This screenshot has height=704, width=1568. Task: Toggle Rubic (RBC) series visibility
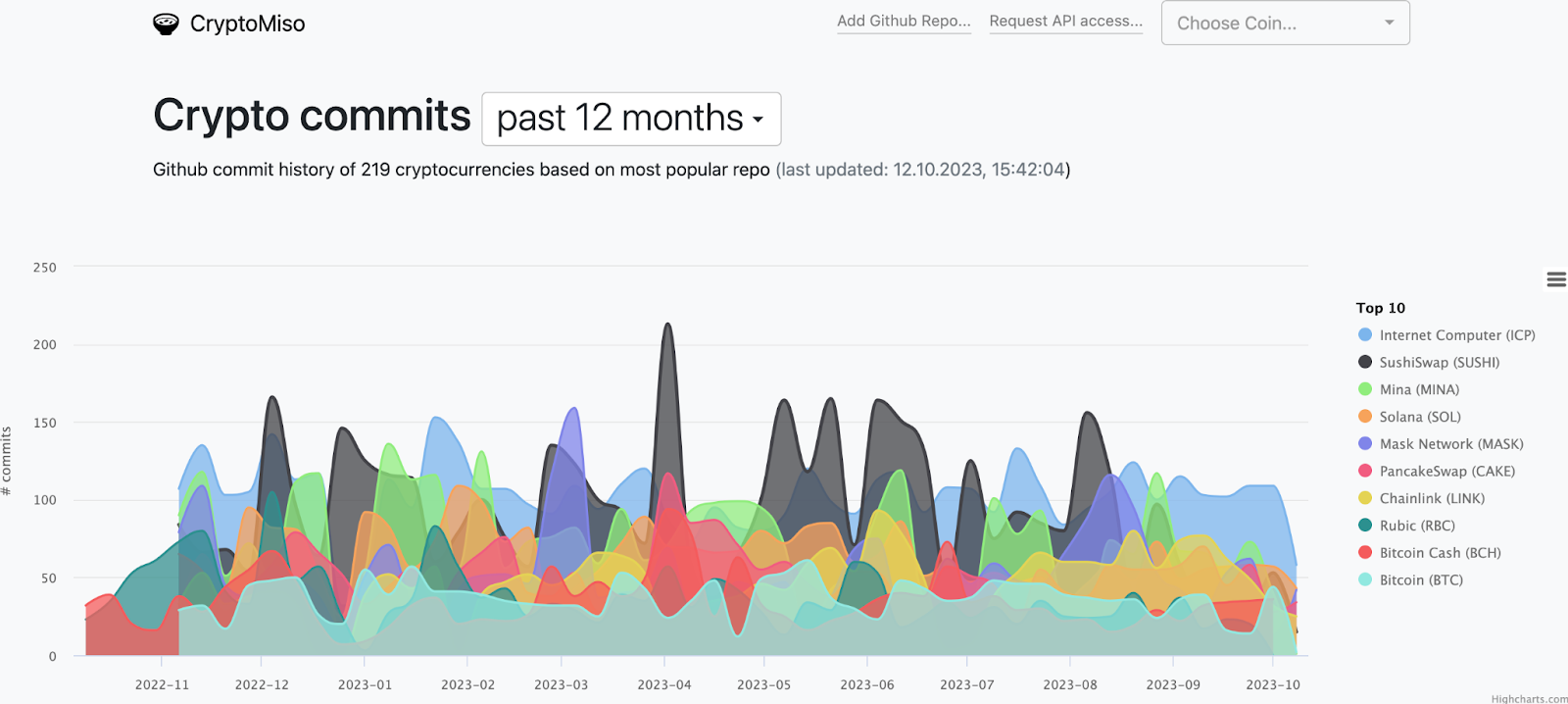click(1406, 526)
